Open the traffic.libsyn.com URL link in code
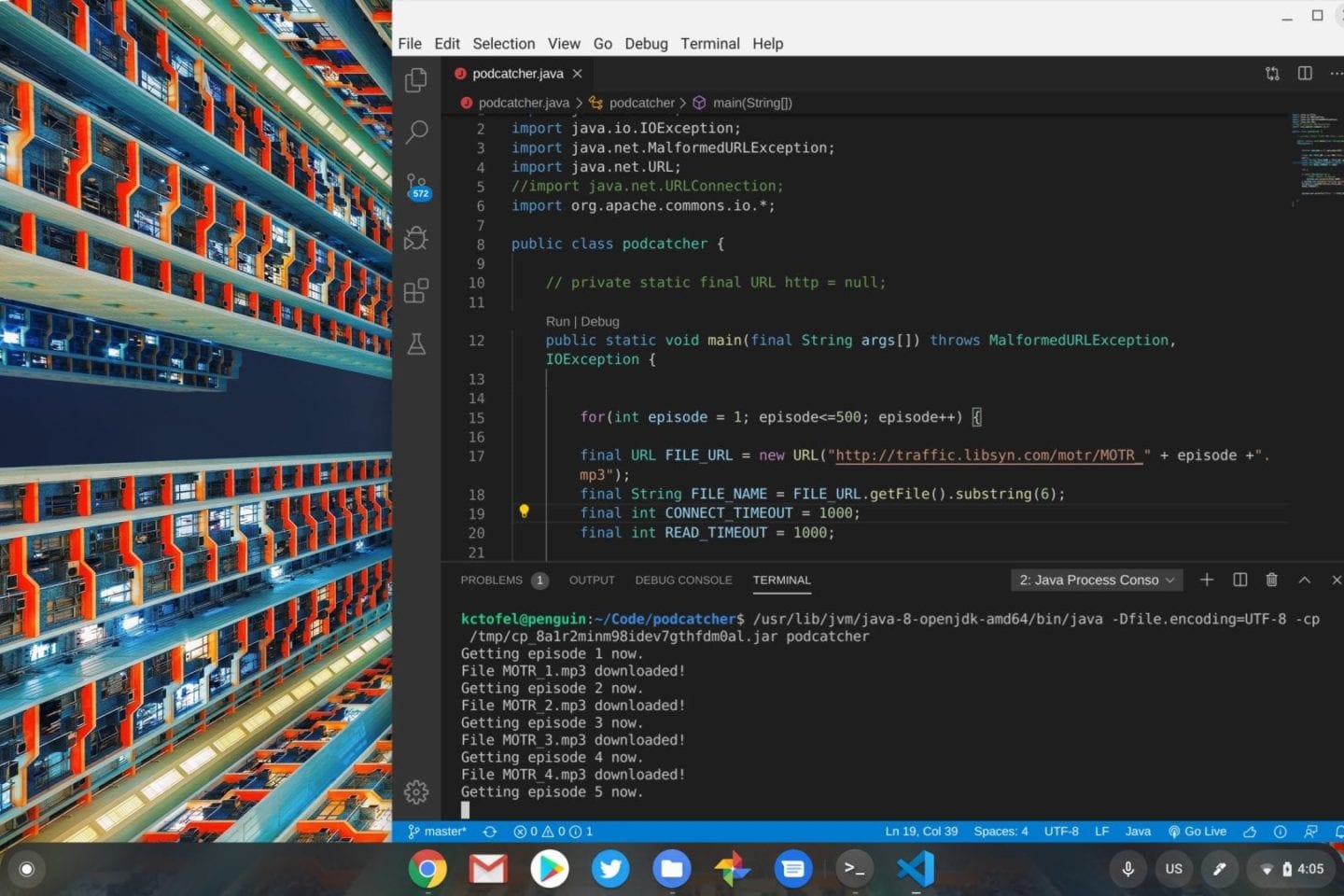The image size is (1344, 896). 988,455
